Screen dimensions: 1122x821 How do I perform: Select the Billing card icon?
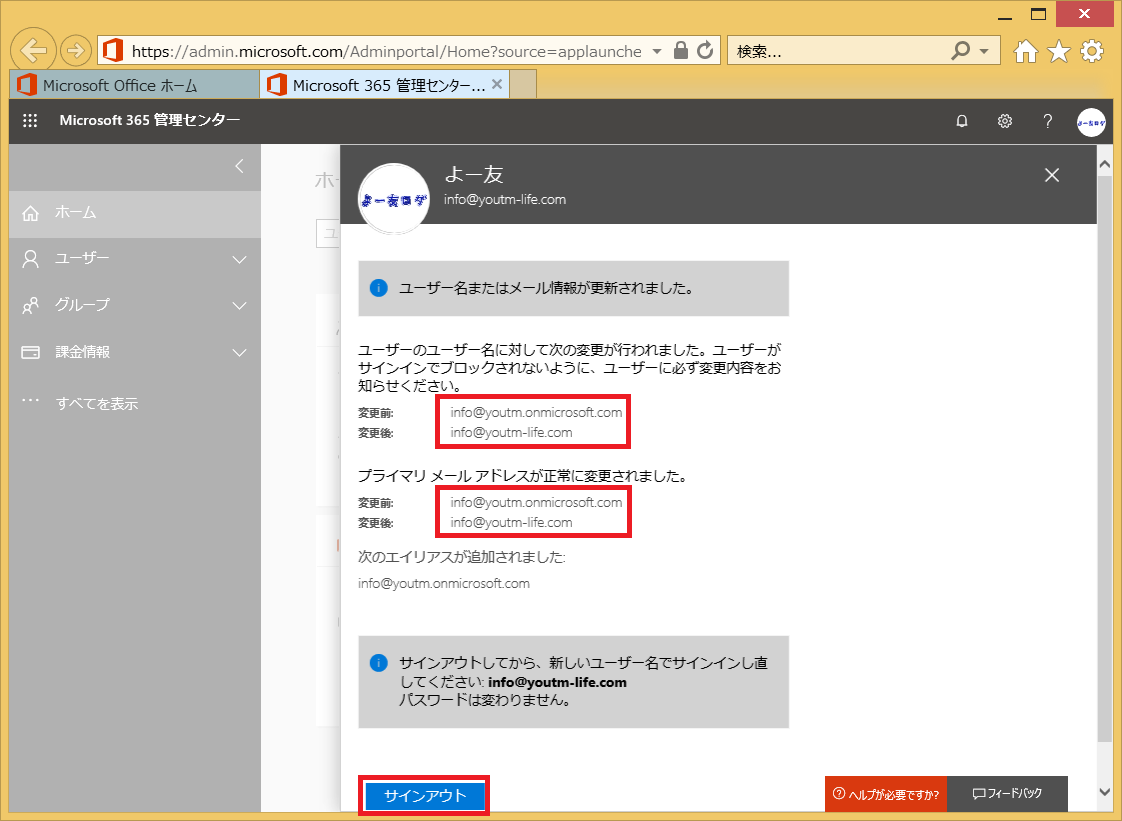coord(30,352)
